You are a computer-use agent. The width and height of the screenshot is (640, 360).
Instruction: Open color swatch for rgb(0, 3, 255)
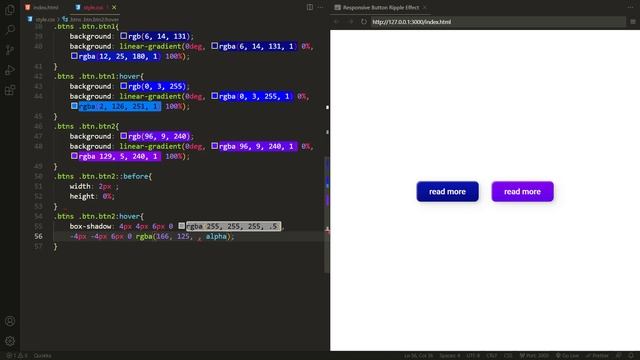pos(123,86)
